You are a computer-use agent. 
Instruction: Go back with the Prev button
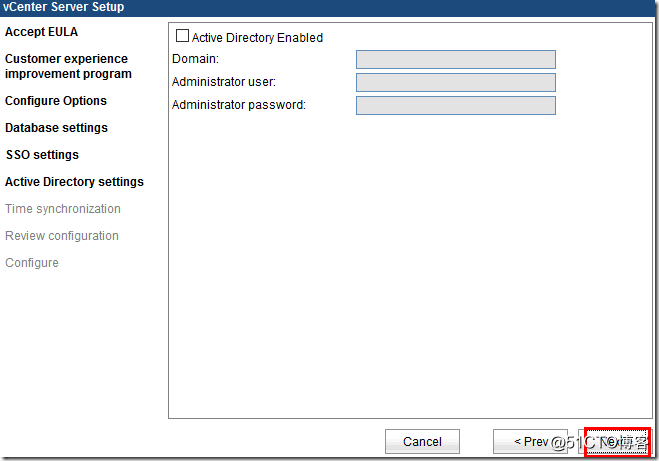[x=530, y=441]
